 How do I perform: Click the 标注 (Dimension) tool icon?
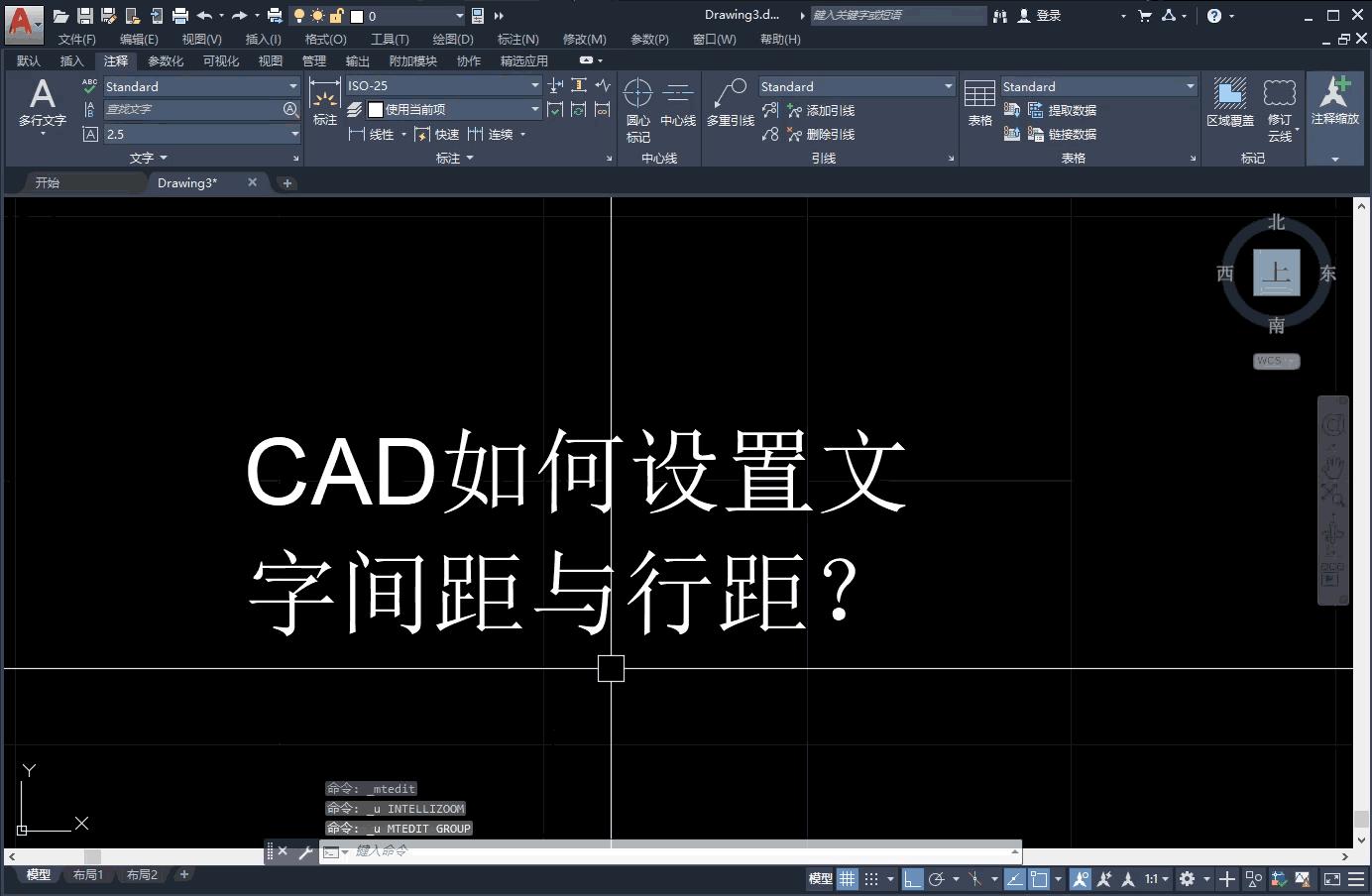(x=324, y=99)
